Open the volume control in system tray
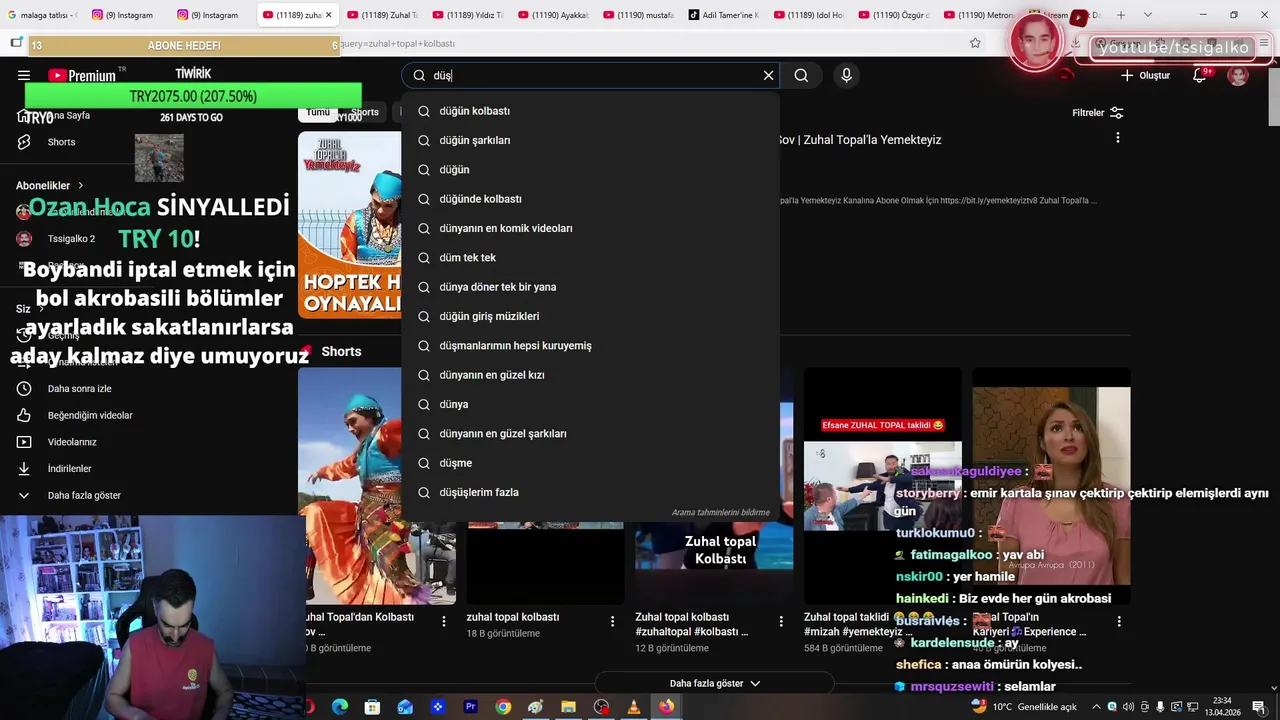Screen dimensions: 1280x720 coord(1128,707)
